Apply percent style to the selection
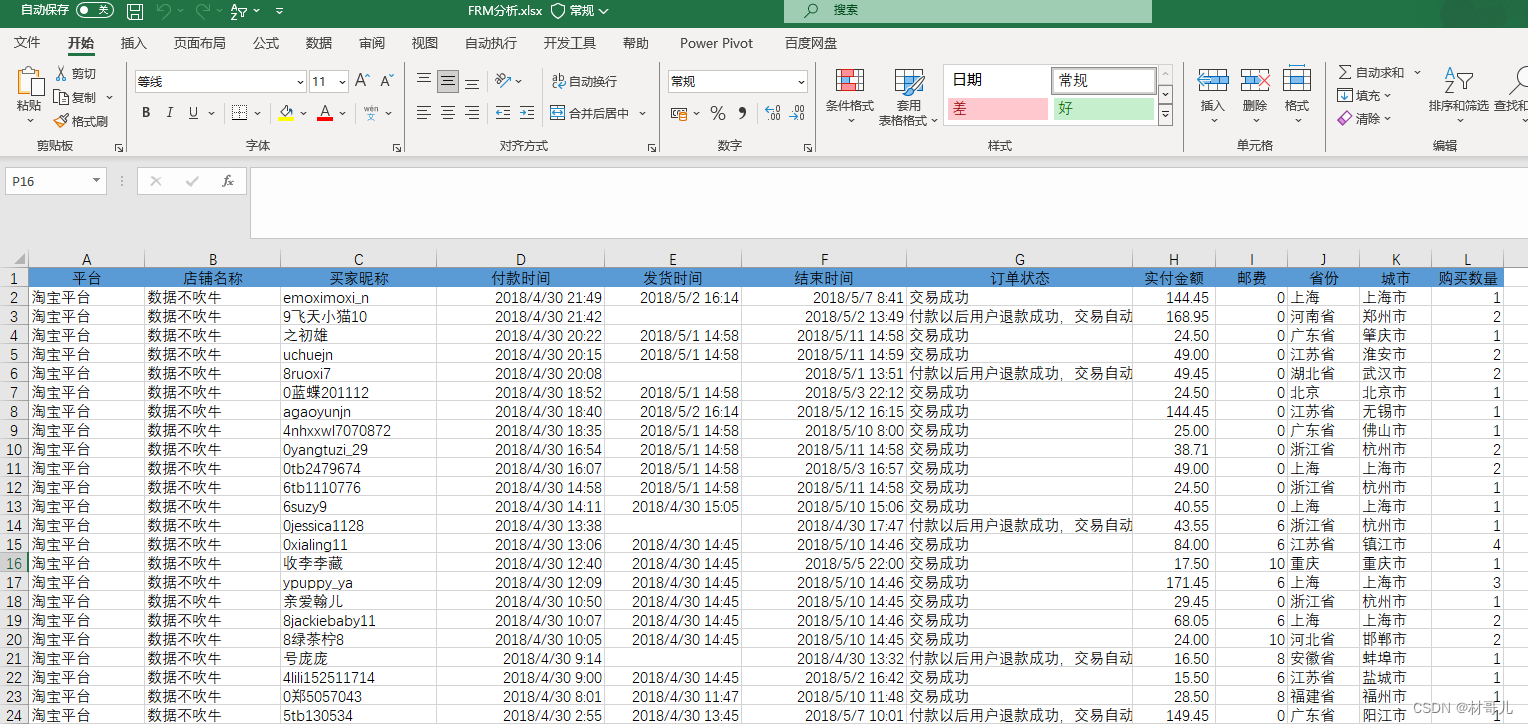The width and height of the screenshot is (1528, 724). pos(717,113)
